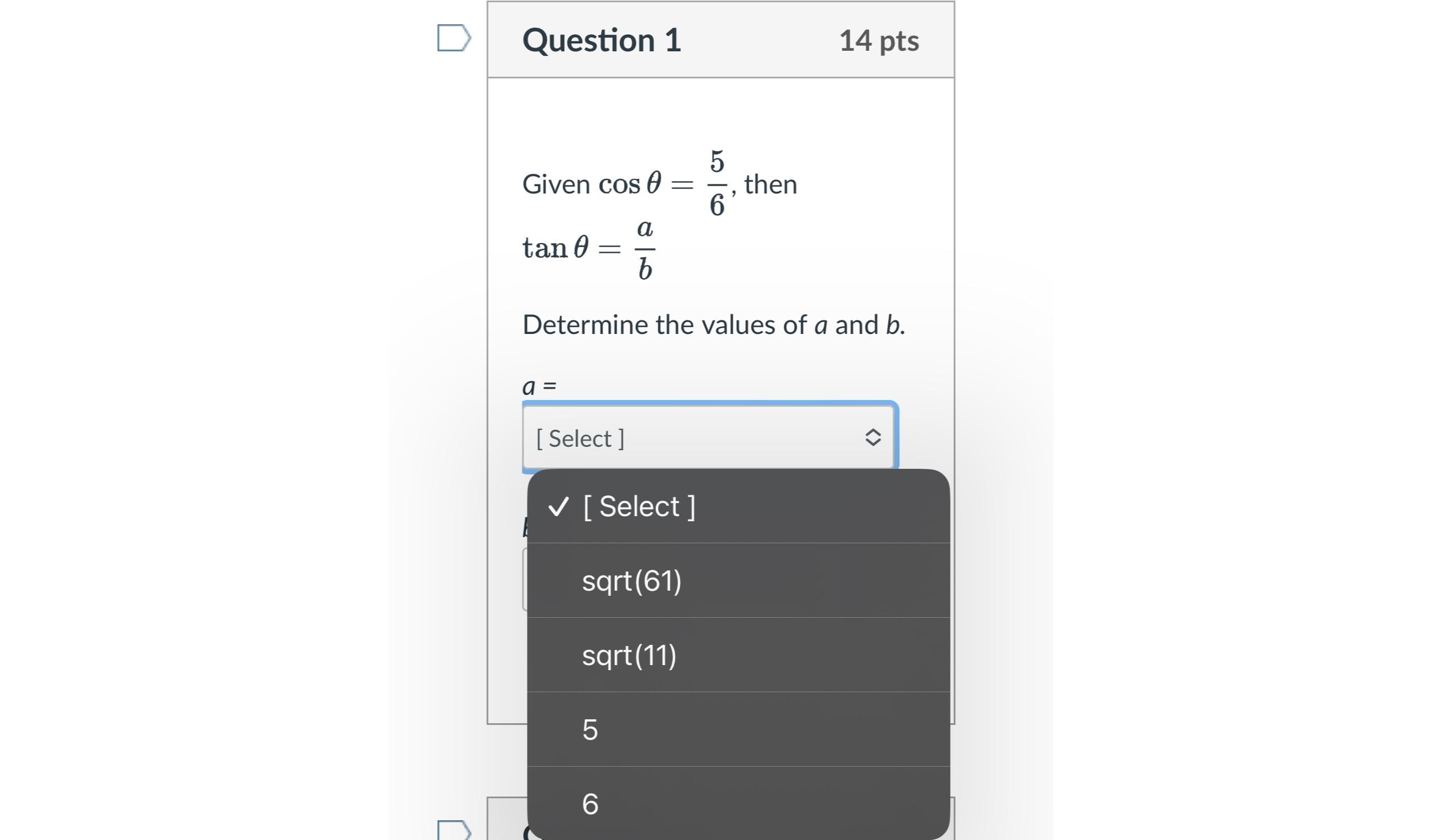This screenshot has width=1442, height=840.
Task: Pick sqrt(11) from the dropdown list
Action: (629, 655)
